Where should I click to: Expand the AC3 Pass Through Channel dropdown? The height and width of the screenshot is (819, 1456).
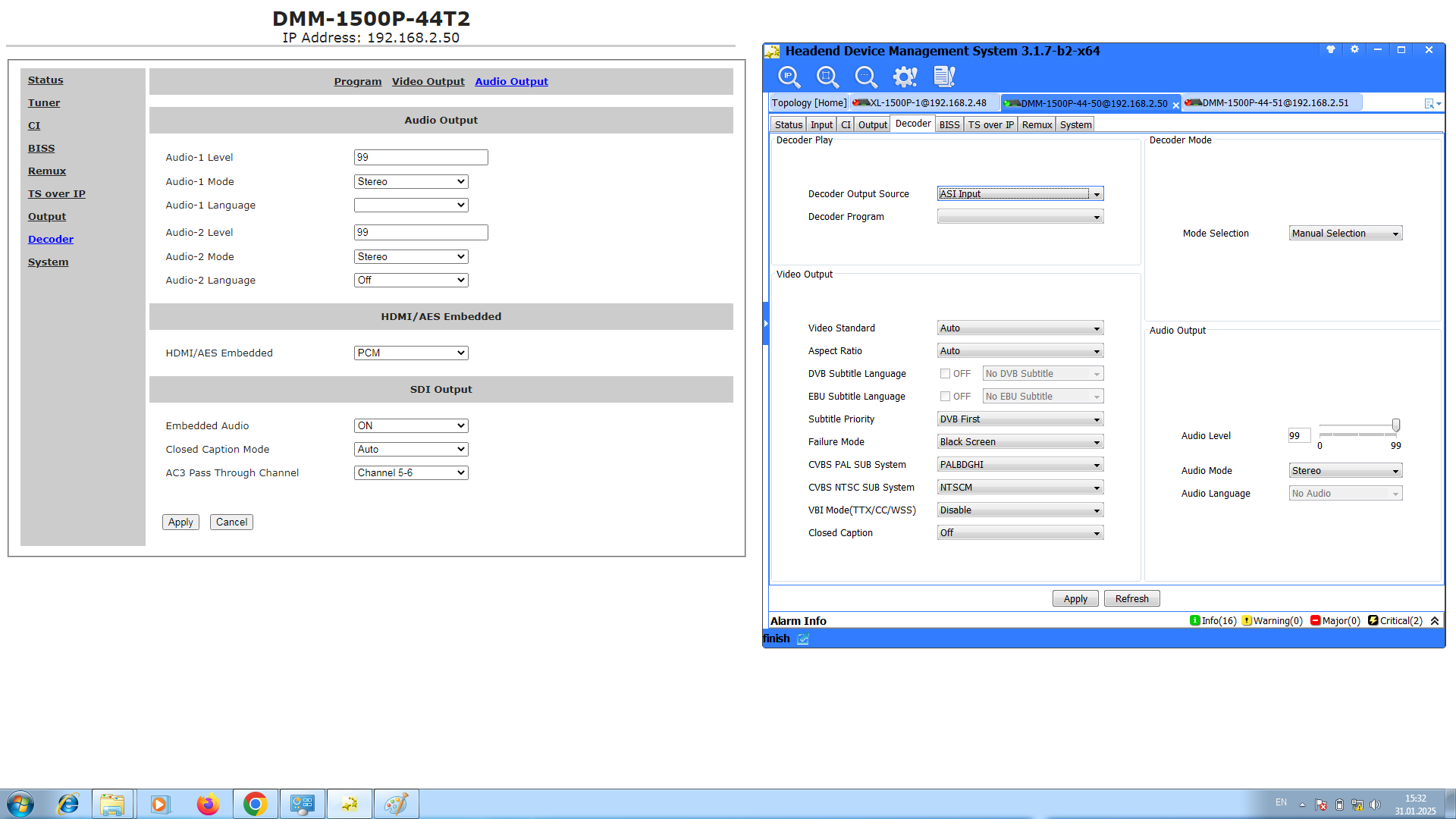click(410, 473)
